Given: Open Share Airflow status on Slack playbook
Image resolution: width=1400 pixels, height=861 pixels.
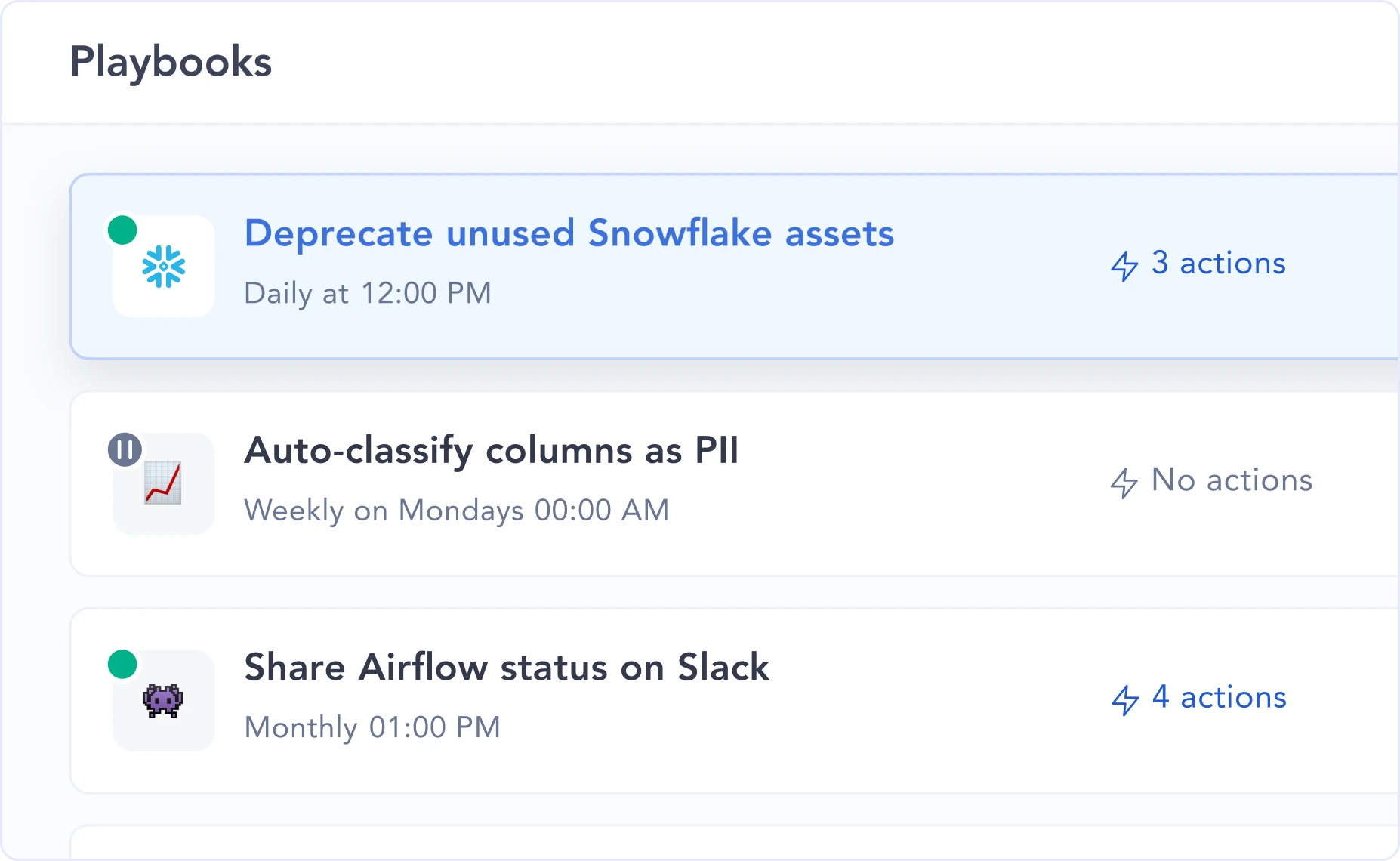Looking at the screenshot, I should coord(506,668).
